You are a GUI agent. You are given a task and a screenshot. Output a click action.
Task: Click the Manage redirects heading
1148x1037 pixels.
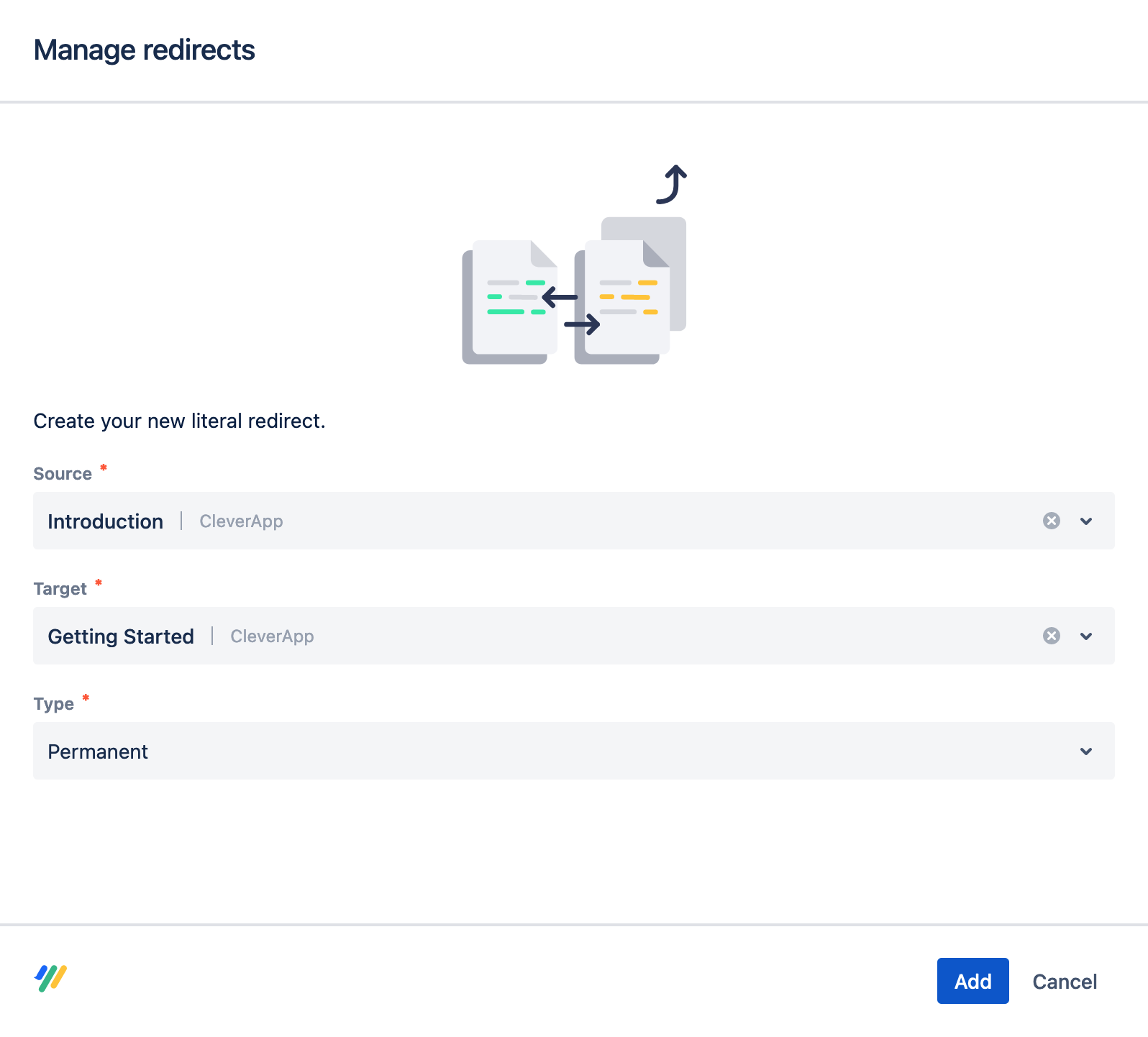pos(145,50)
